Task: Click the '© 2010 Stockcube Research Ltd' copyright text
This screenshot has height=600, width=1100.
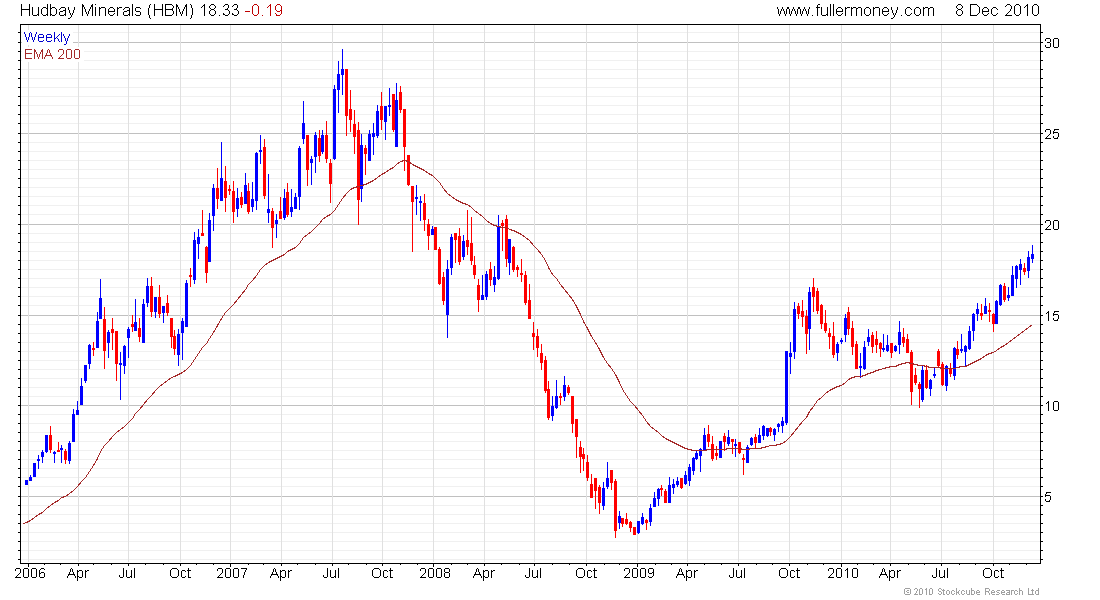Action: coord(971,592)
